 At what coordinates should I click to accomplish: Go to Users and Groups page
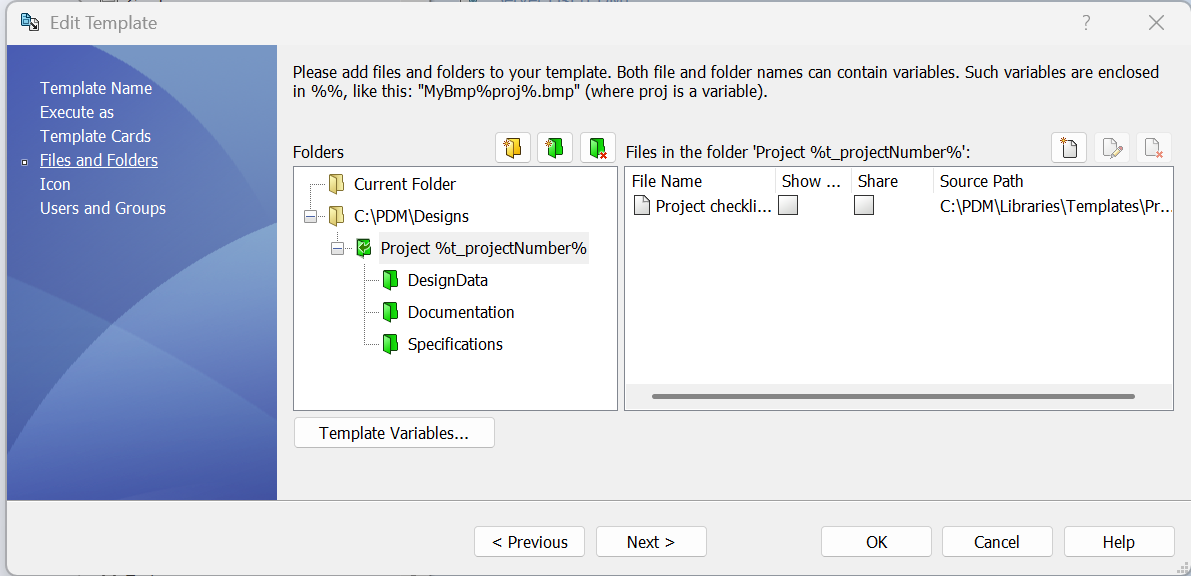point(102,208)
